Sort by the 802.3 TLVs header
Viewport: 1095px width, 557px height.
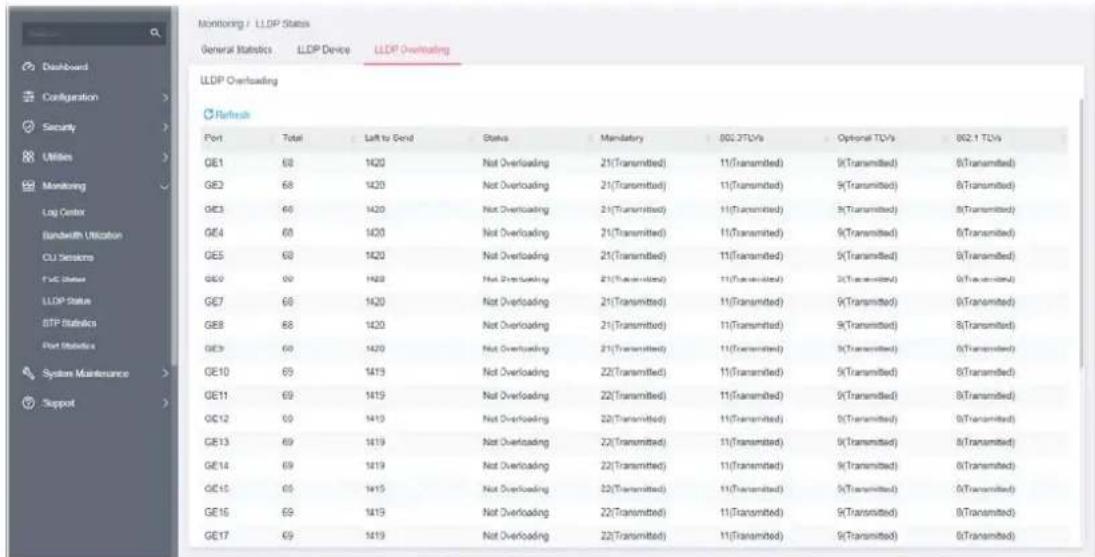[x=740, y=138]
